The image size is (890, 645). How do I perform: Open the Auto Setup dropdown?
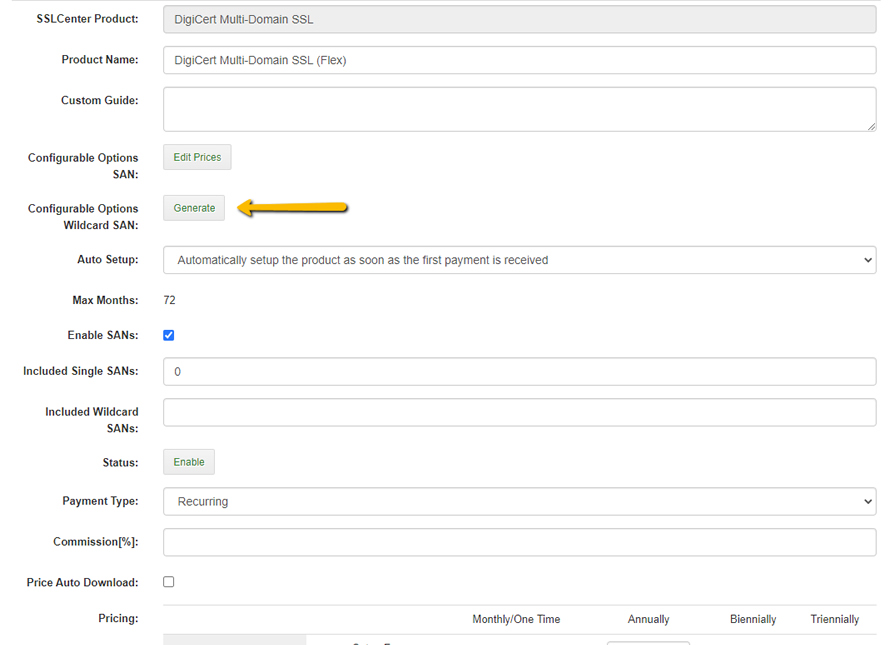519,260
